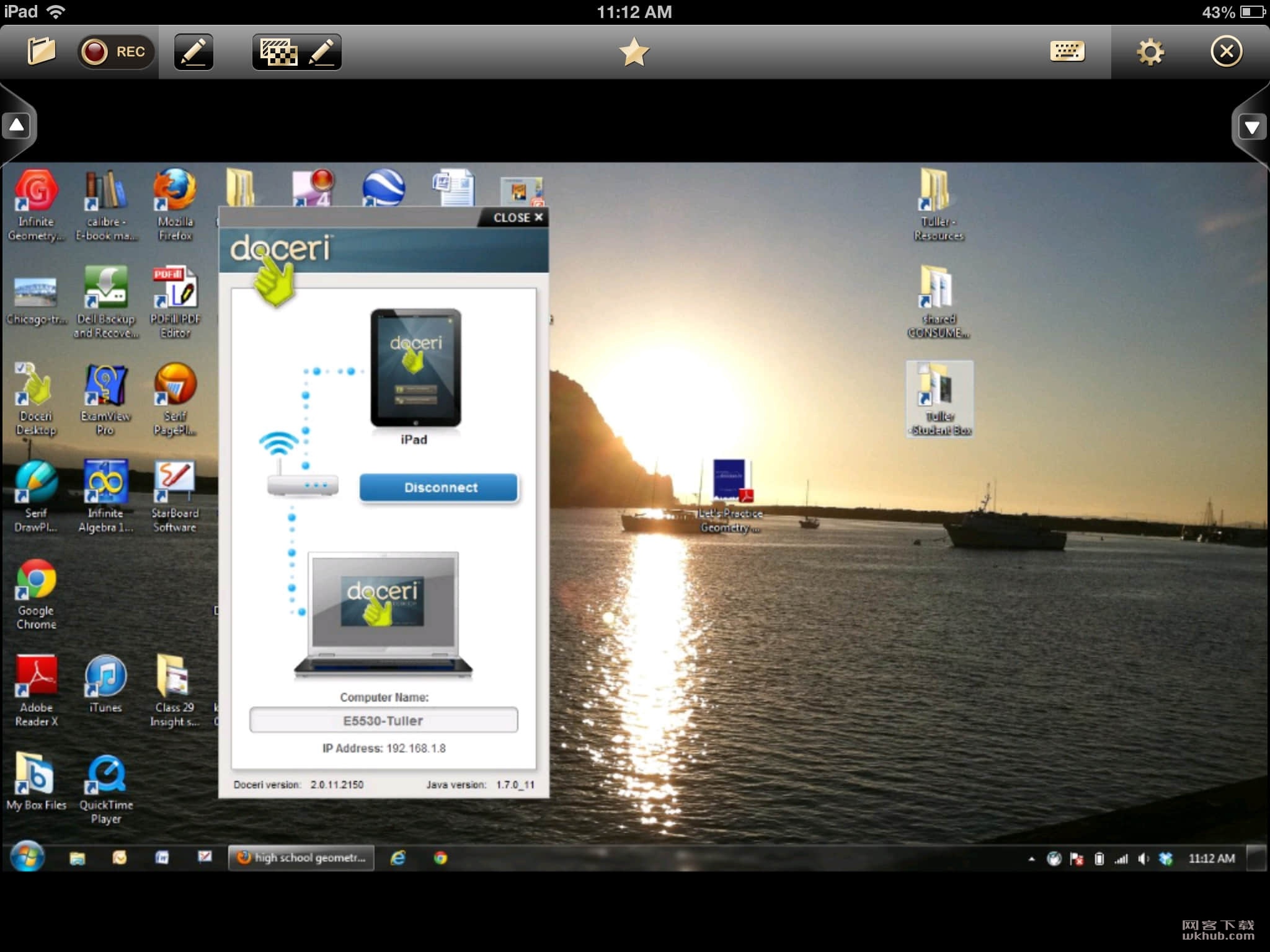Screen dimensions: 1270x952
Task: Open Serif PagePlus shortcut
Action: coord(175,400)
